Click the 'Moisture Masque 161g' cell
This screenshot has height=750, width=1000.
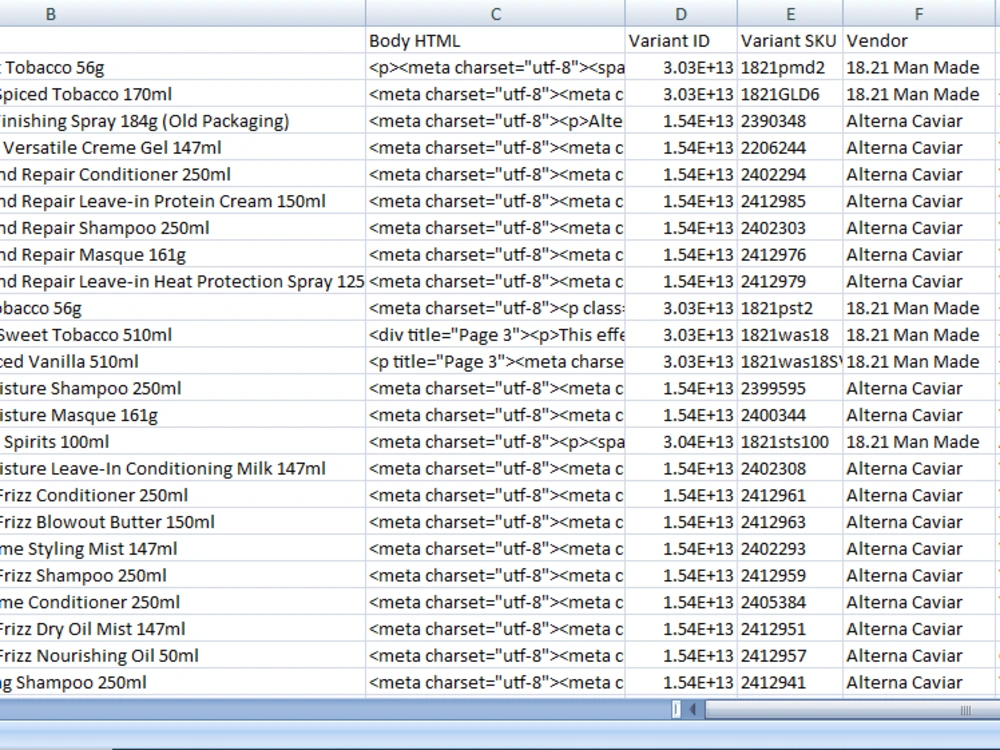tap(182, 415)
